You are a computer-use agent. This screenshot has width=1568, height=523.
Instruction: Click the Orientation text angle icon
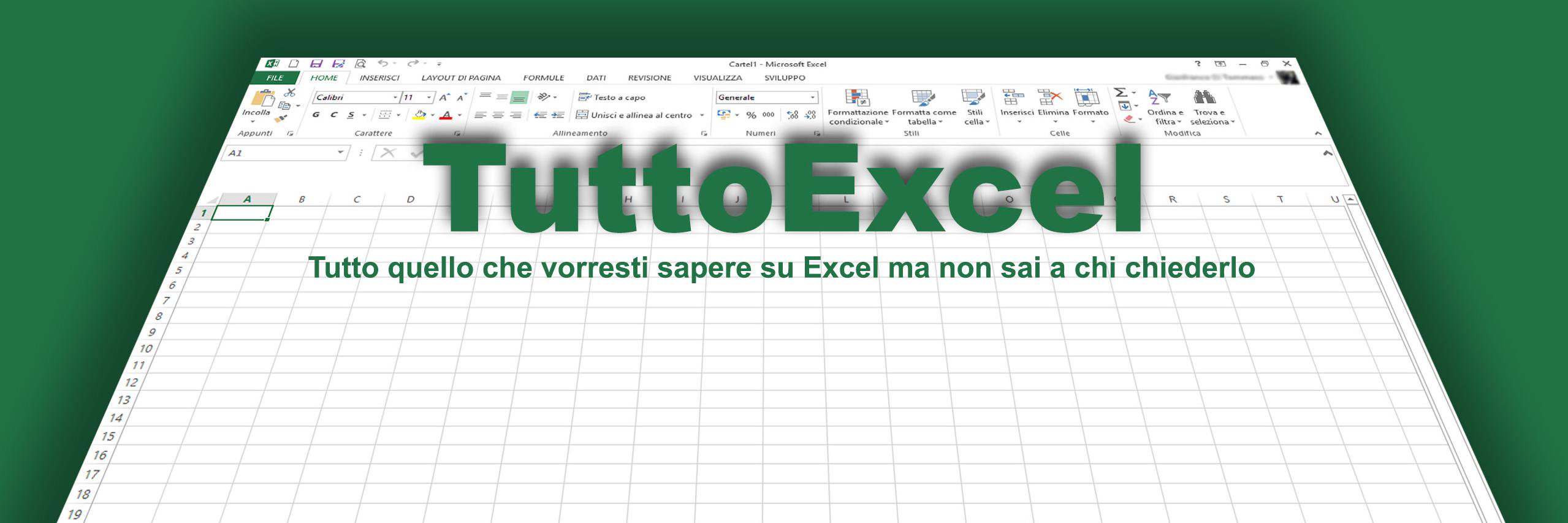[x=544, y=97]
